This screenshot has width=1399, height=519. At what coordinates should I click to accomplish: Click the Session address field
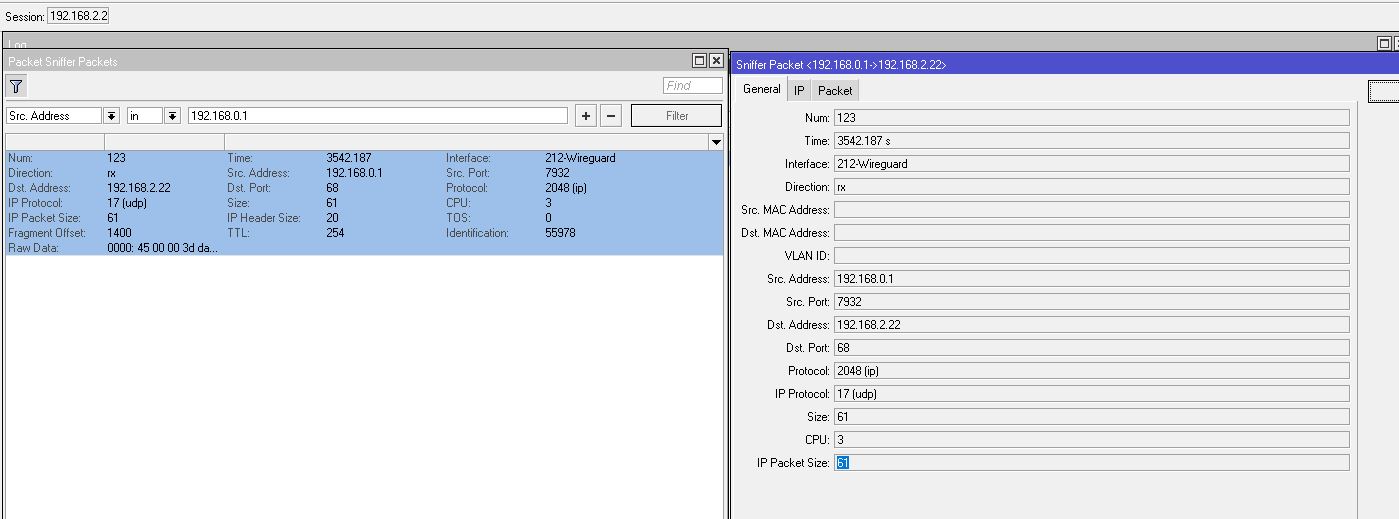click(78, 16)
